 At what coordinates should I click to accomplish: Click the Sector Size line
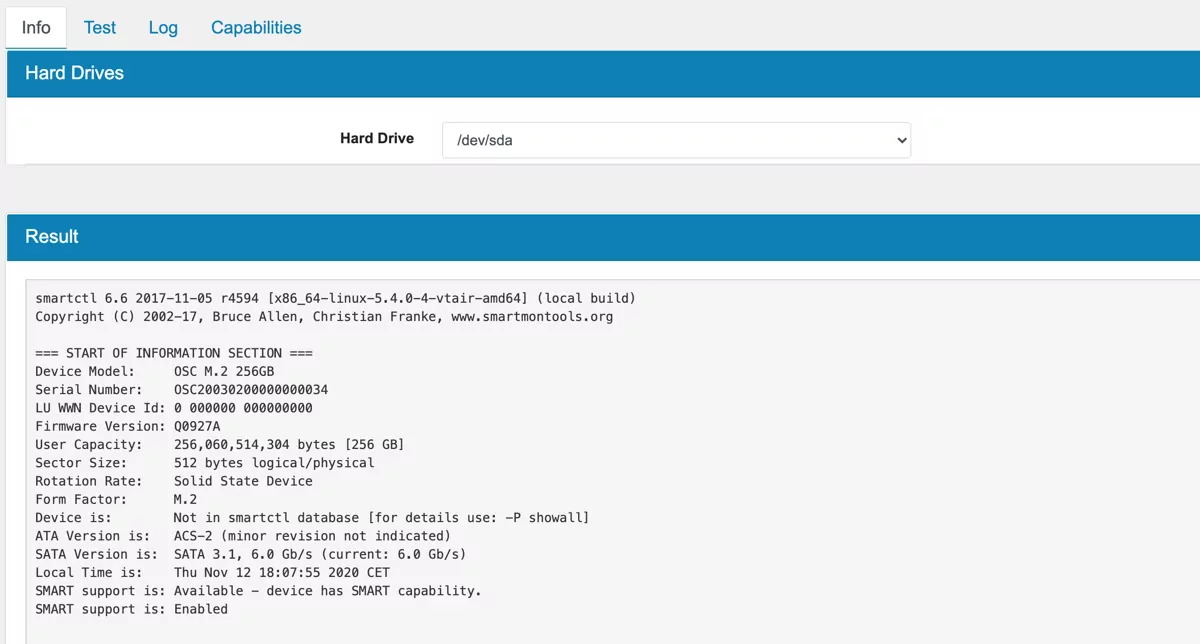(x=204, y=462)
